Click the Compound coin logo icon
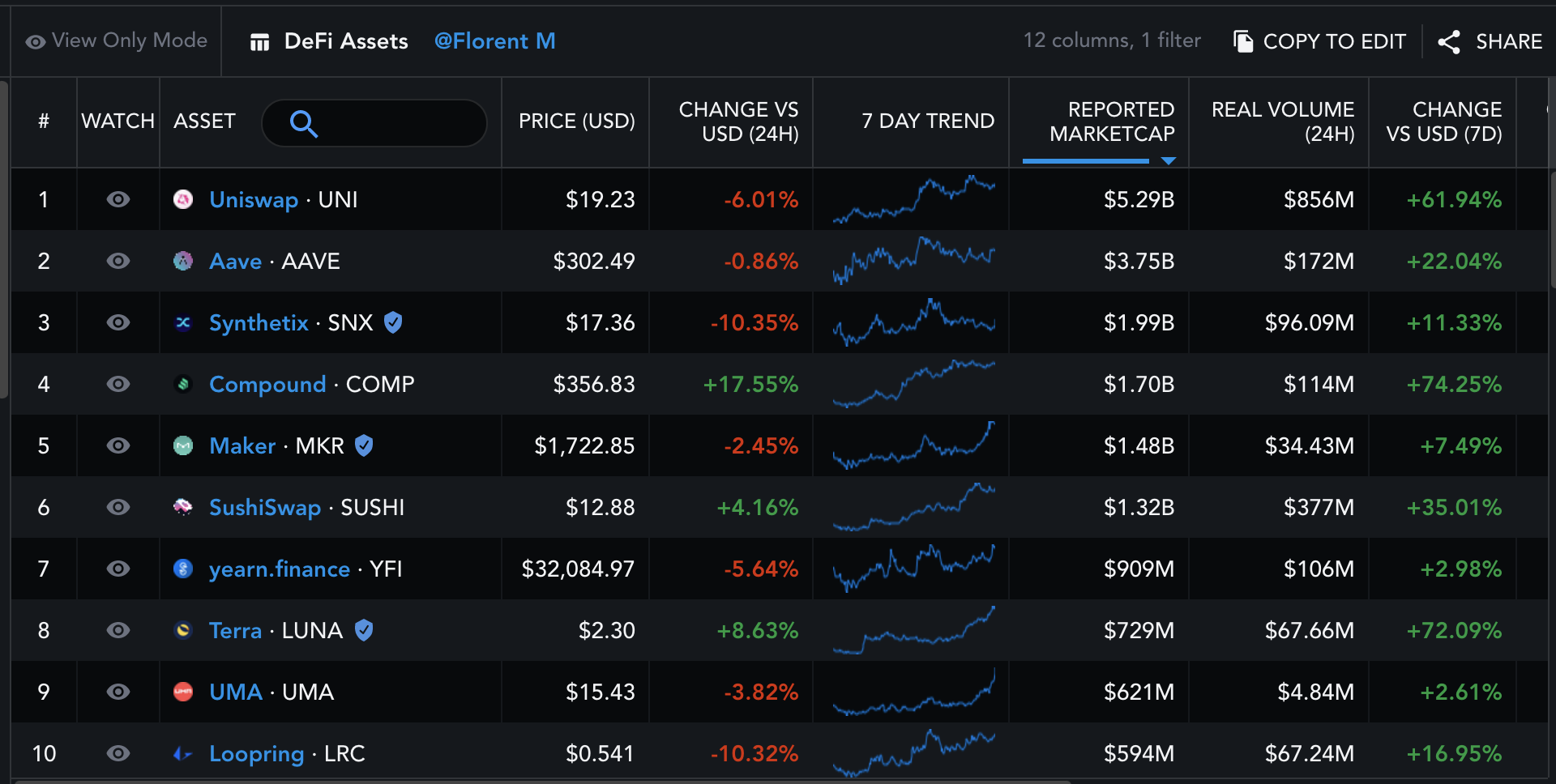 (x=183, y=384)
